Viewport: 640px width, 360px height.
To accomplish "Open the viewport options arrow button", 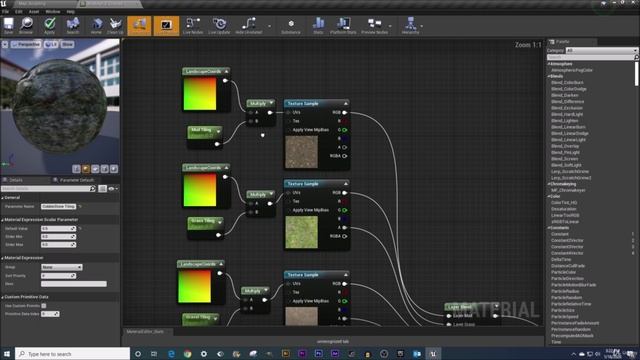I will [5, 44].
